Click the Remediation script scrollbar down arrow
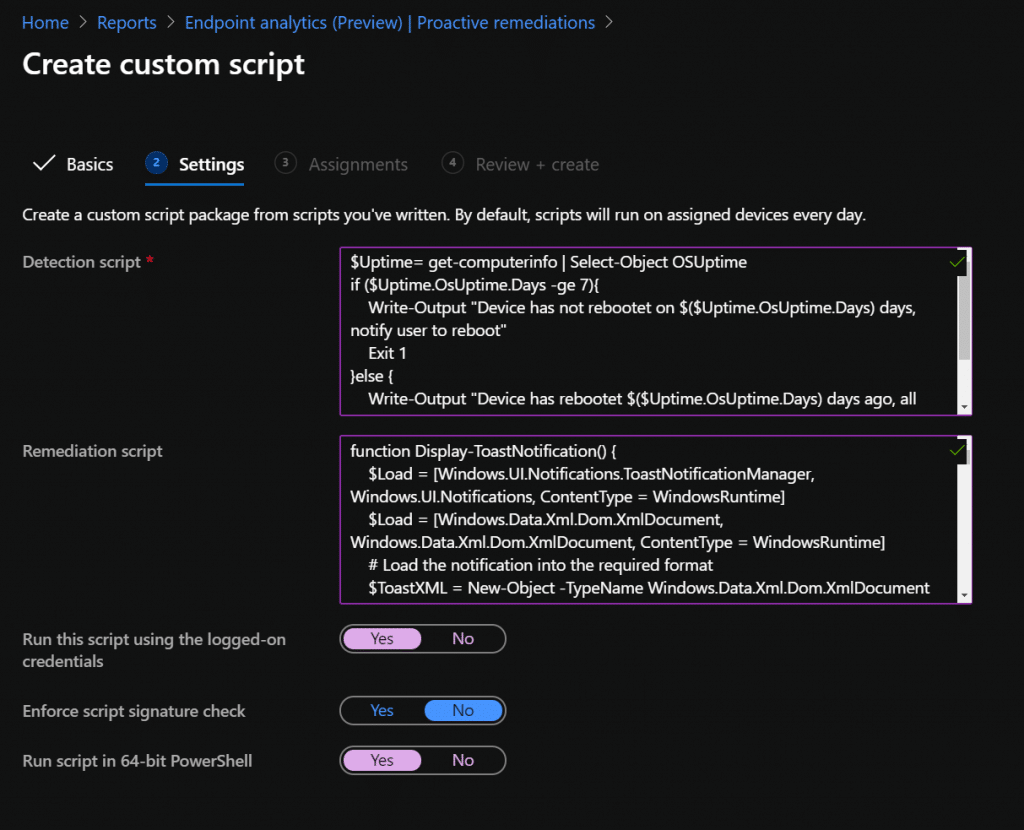Screen dimensions: 1024x830 click(x=962, y=594)
